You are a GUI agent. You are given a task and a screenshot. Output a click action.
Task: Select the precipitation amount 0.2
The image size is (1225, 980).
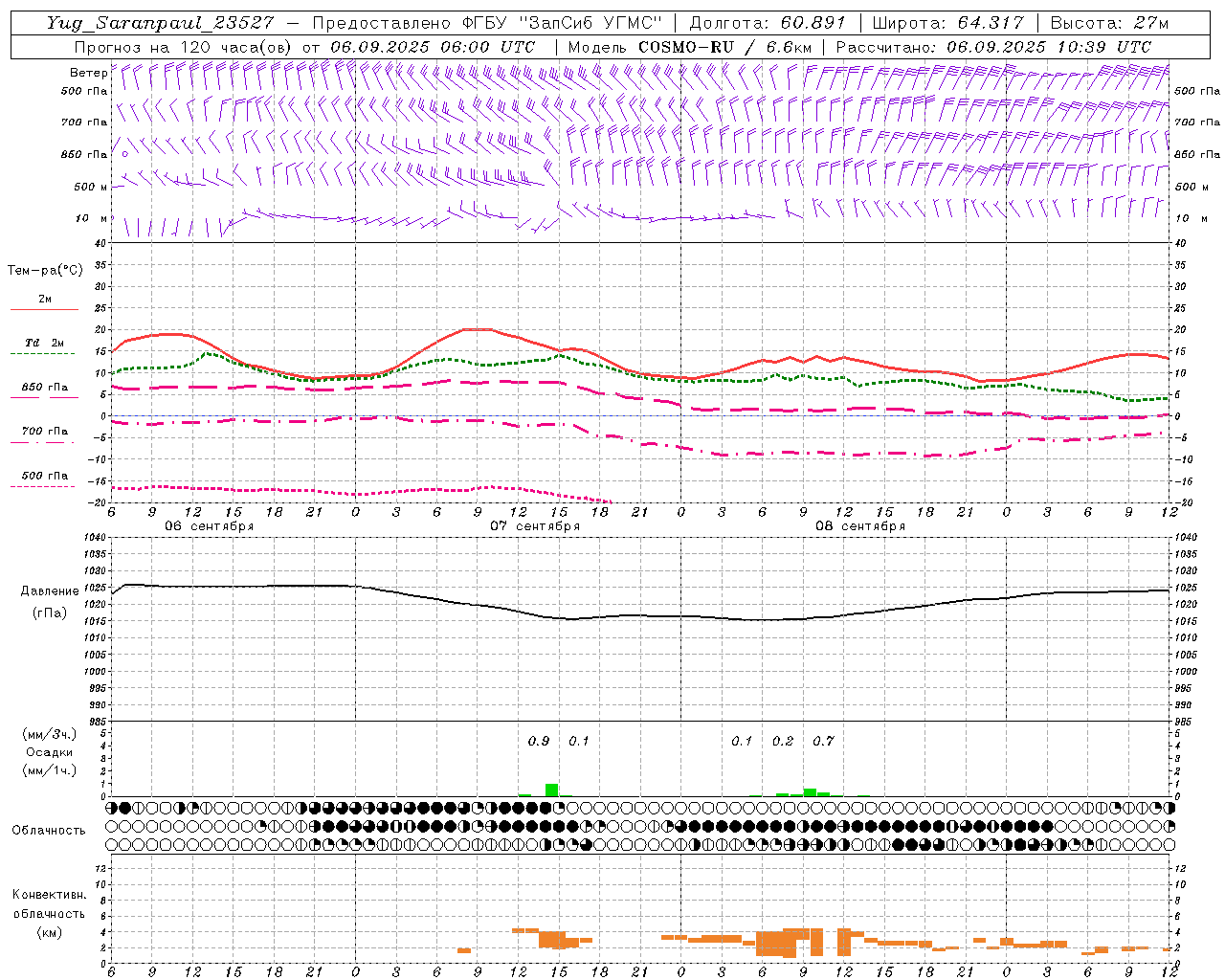coord(783,742)
